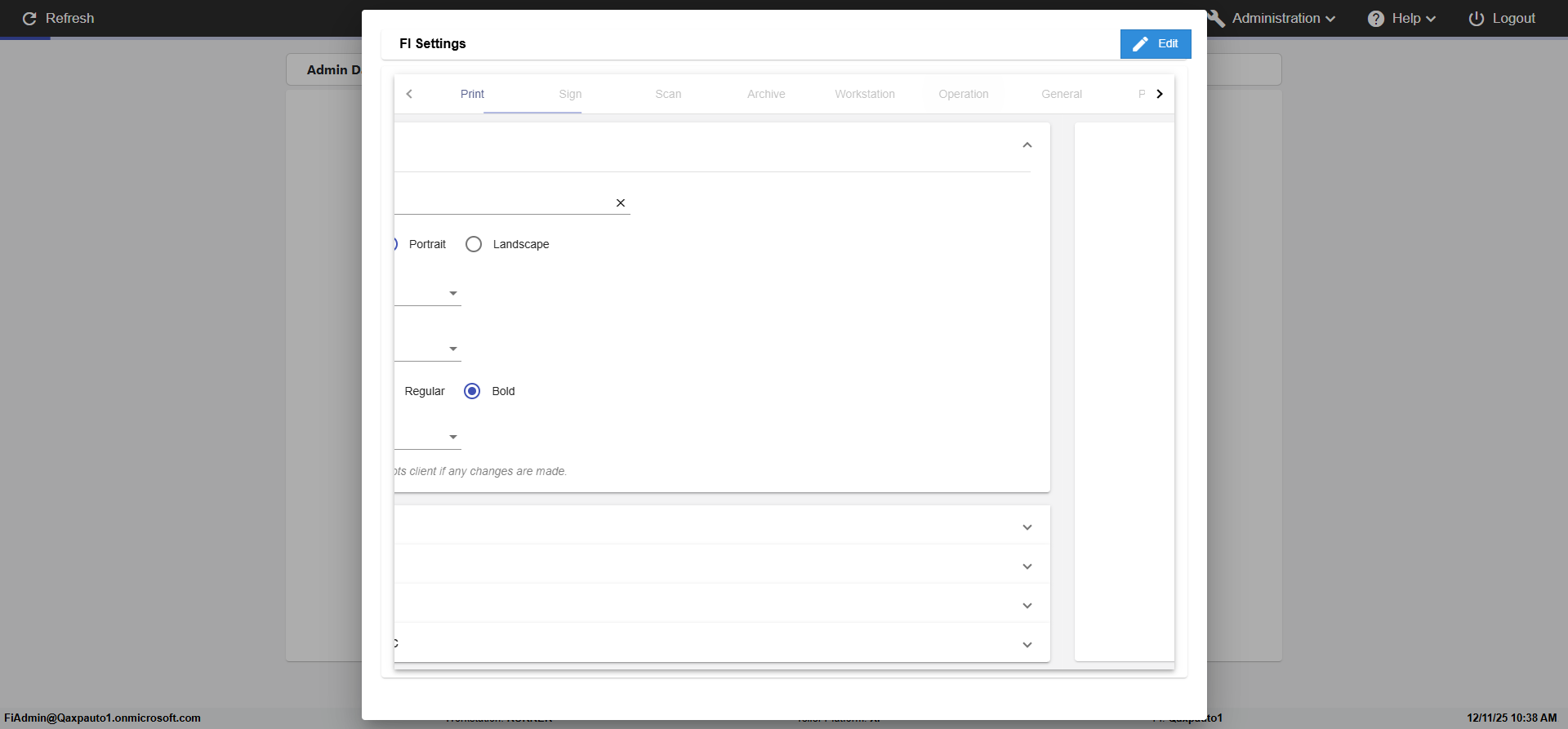Select the Regular font style option
The height and width of the screenshot is (729, 1568).
(425, 391)
